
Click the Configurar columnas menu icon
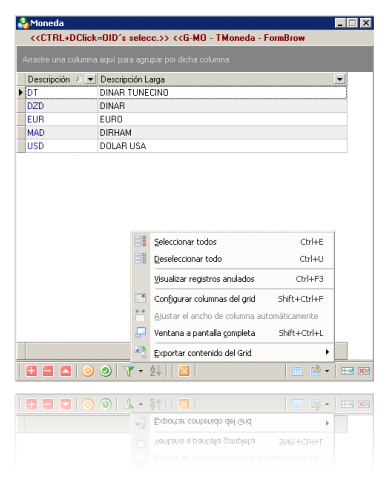(x=140, y=298)
